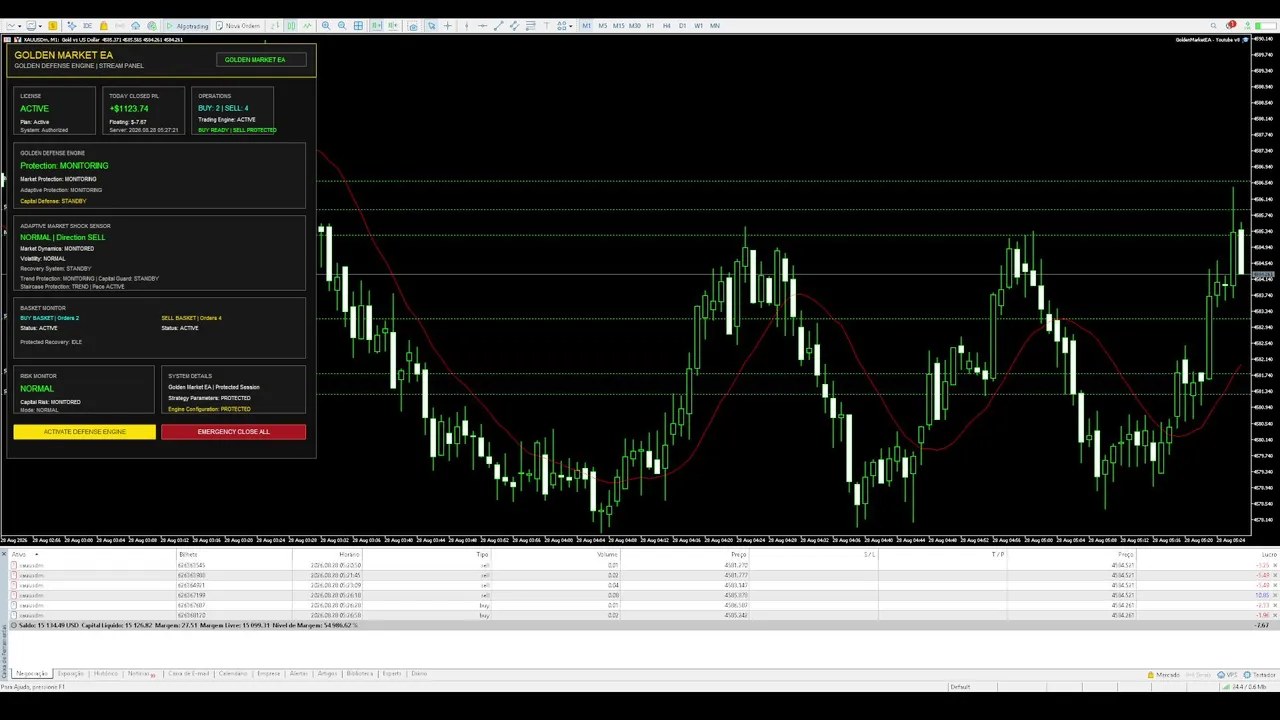The image size is (1280, 720).
Task: Open the Caixa de E-mail tab
Action: pos(188,674)
